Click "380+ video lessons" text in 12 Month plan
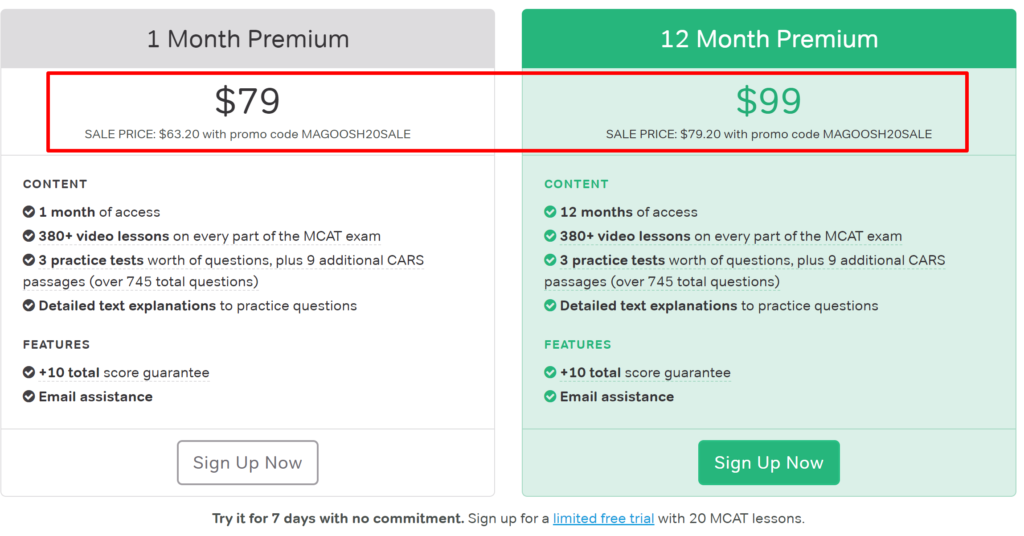The height and width of the screenshot is (536, 1024). (625, 236)
